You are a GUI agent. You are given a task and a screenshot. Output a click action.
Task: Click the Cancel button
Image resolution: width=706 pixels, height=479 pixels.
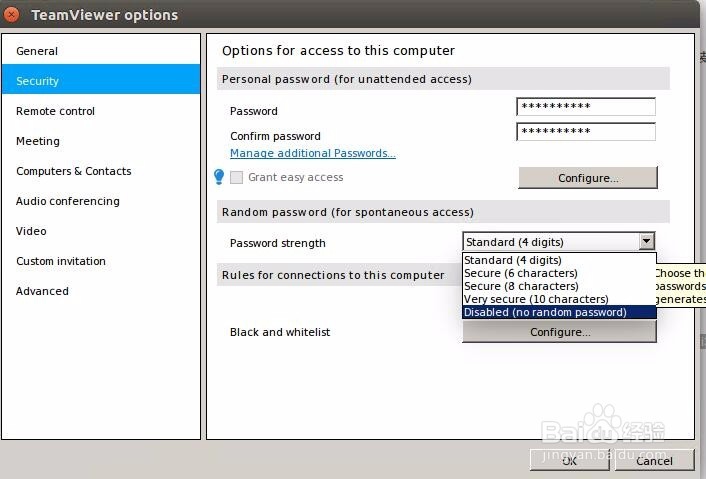point(654,461)
